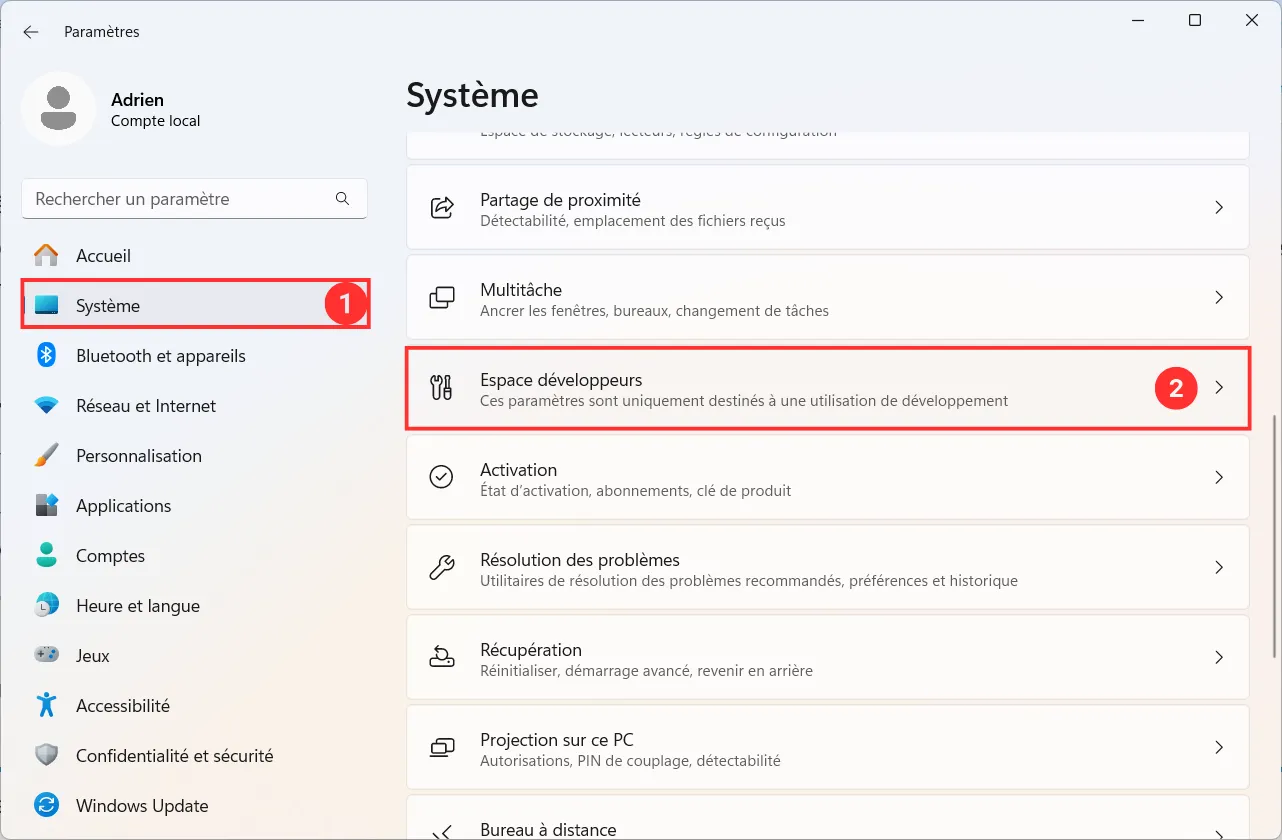The height and width of the screenshot is (840, 1282).
Task: Click the Espace développeurs title text
Action: coord(561,380)
